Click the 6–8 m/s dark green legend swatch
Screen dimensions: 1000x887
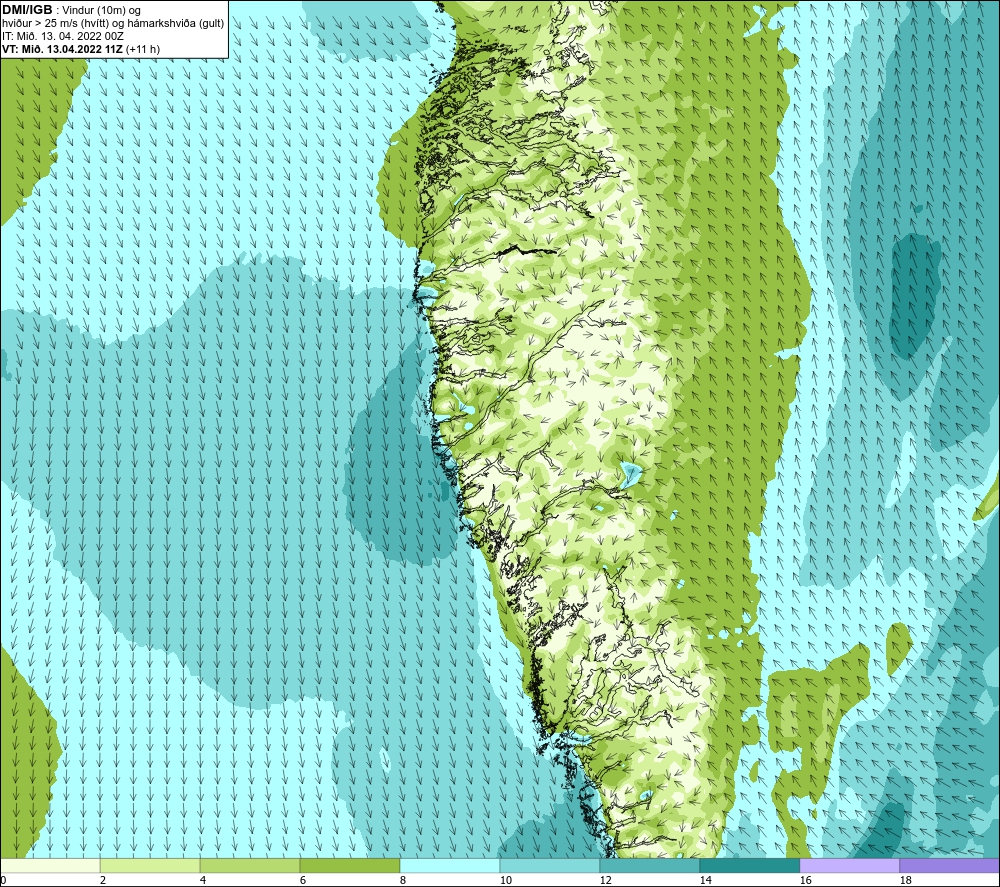[x=349, y=865]
